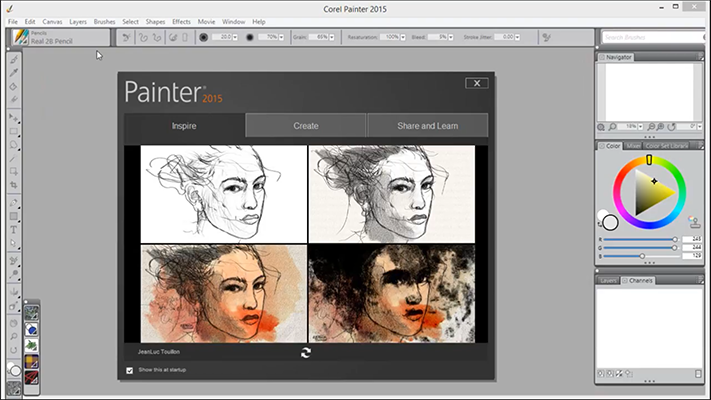Switch to the Share and Learn tab
Image resolution: width=711 pixels, height=400 pixels.
(428, 126)
